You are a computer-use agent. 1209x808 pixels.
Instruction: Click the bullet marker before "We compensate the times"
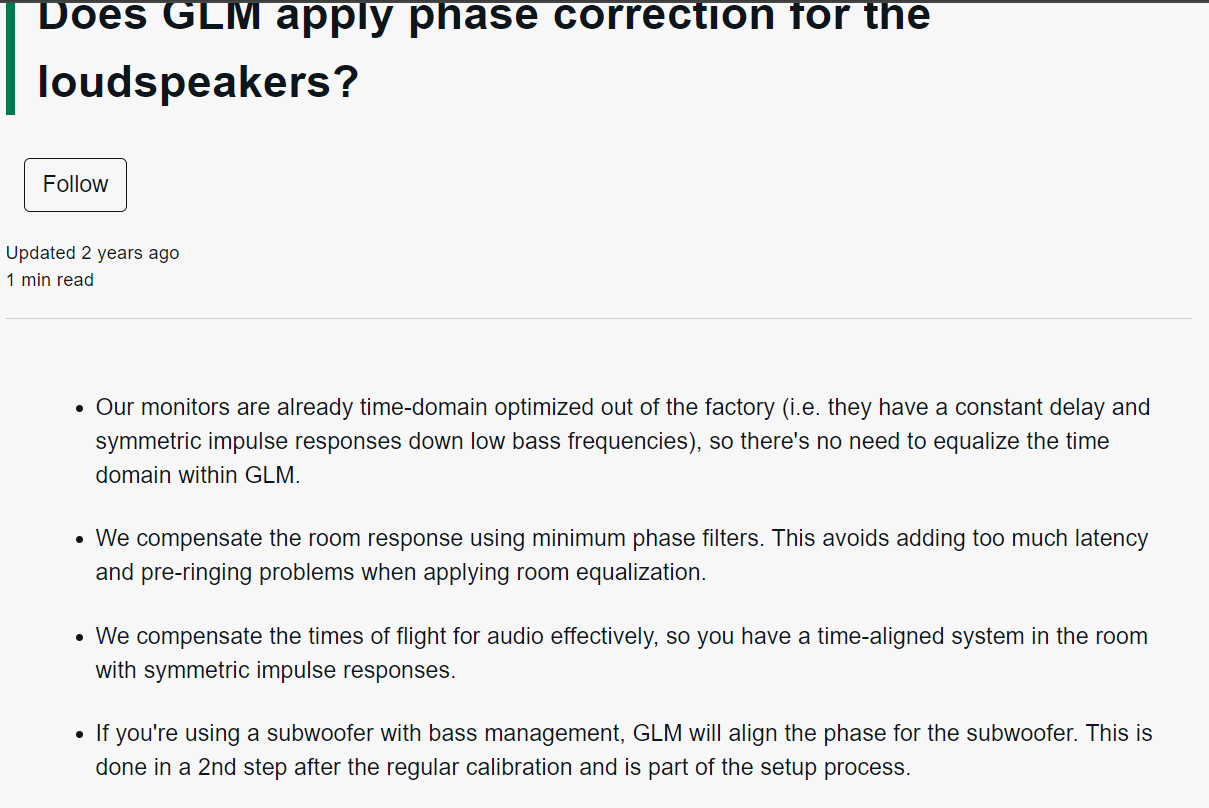(80, 637)
